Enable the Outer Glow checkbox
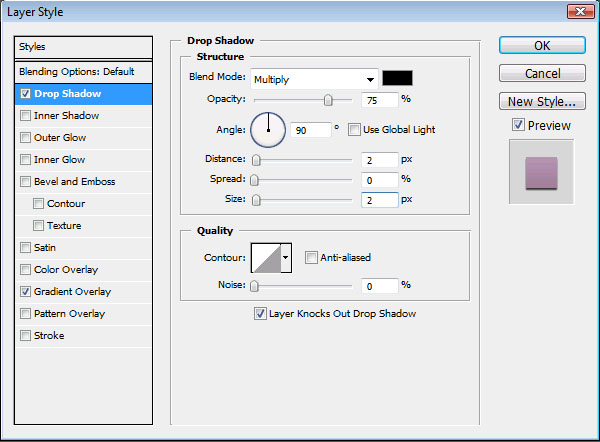This screenshot has height=442, width=600. (x=25, y=137)
